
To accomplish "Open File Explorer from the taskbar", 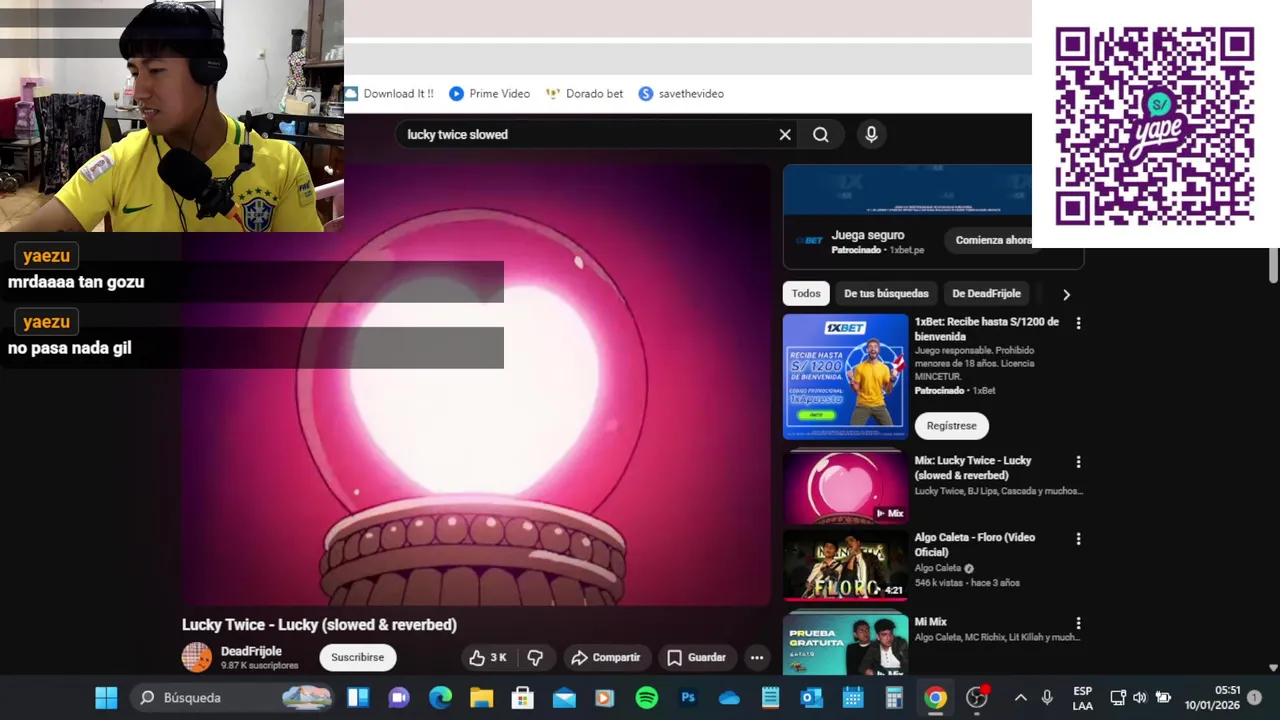I will [481, 698].
